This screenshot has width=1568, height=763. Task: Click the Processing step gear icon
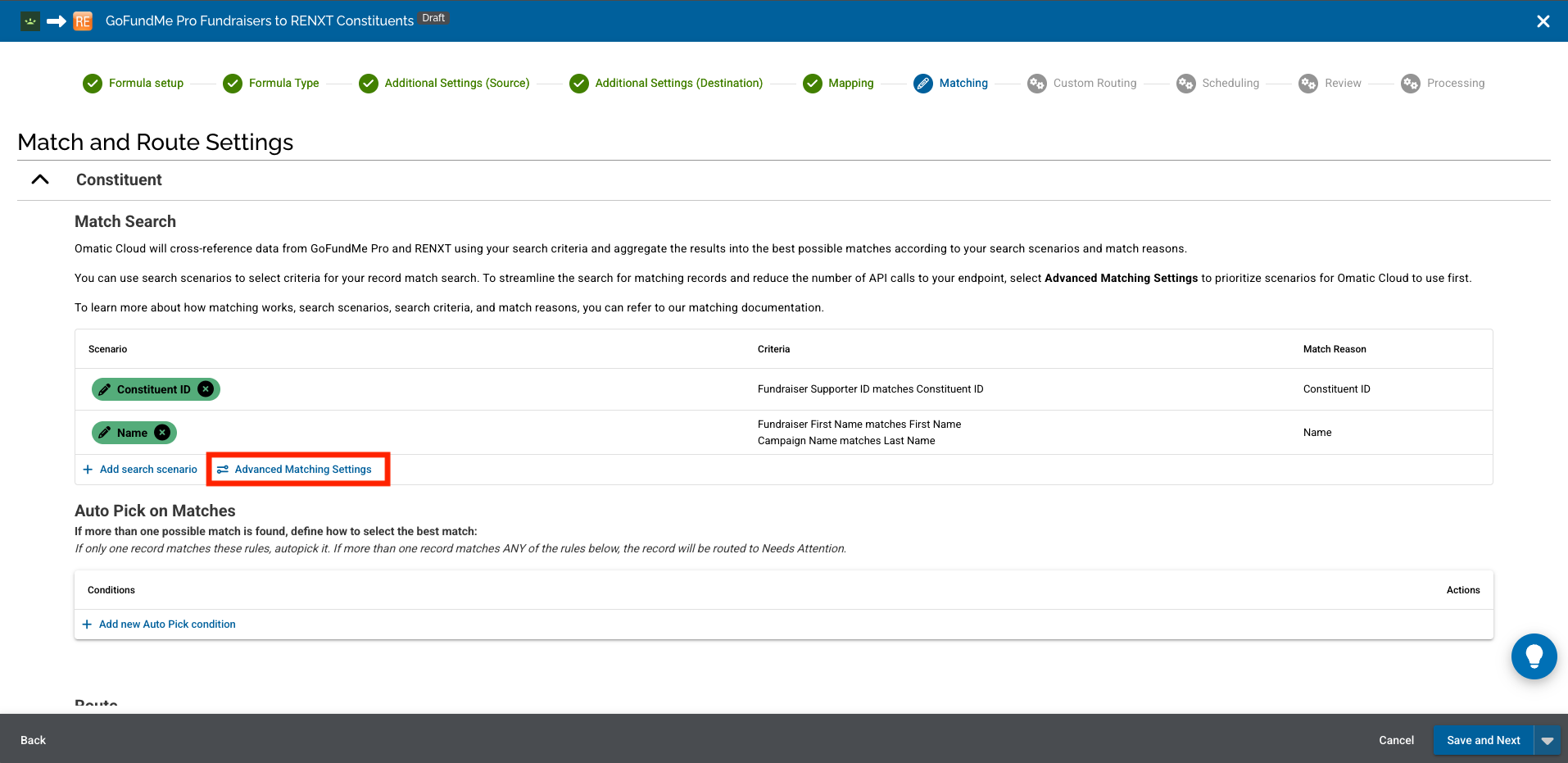1411,84
